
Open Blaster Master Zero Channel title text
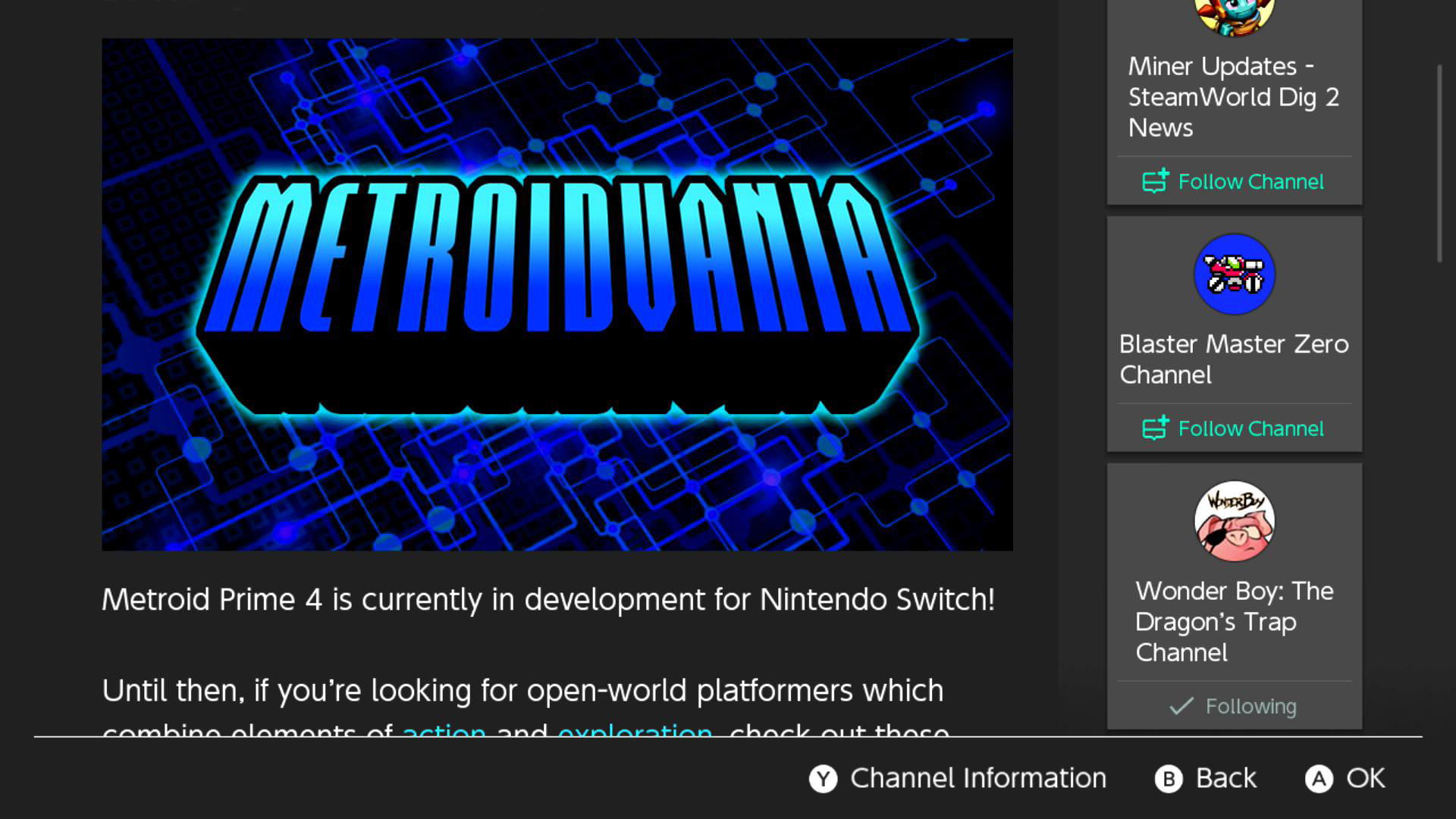click(1234, 359)
